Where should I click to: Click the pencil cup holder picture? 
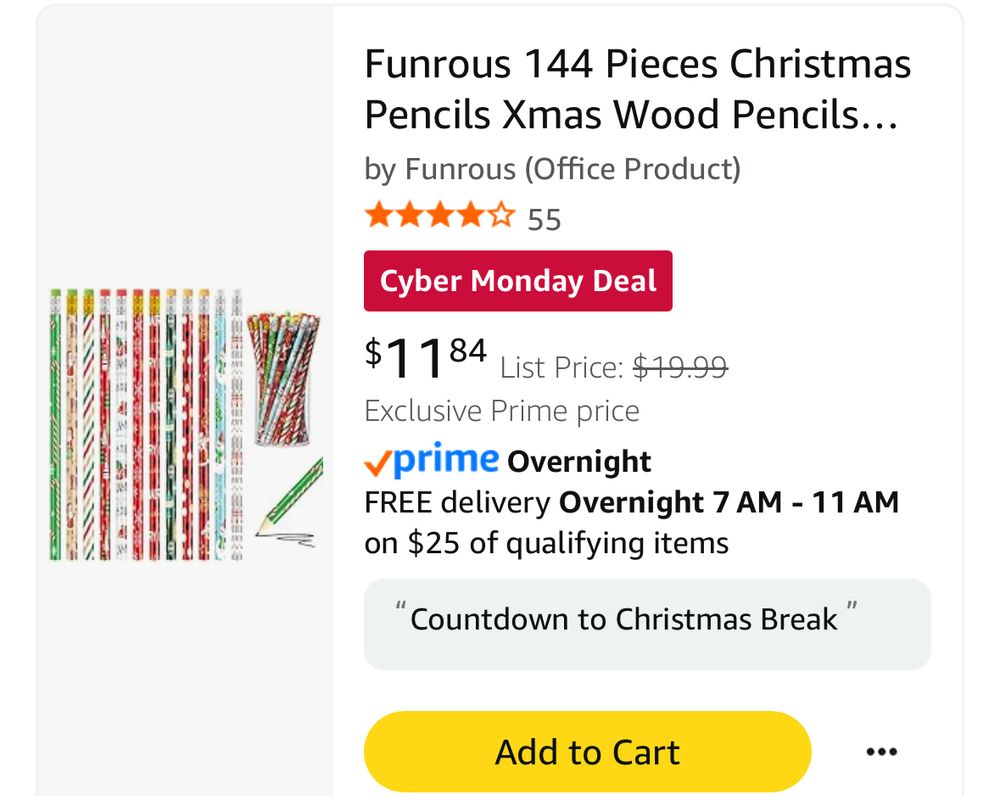pyautogui.click(x=283, y=378)
